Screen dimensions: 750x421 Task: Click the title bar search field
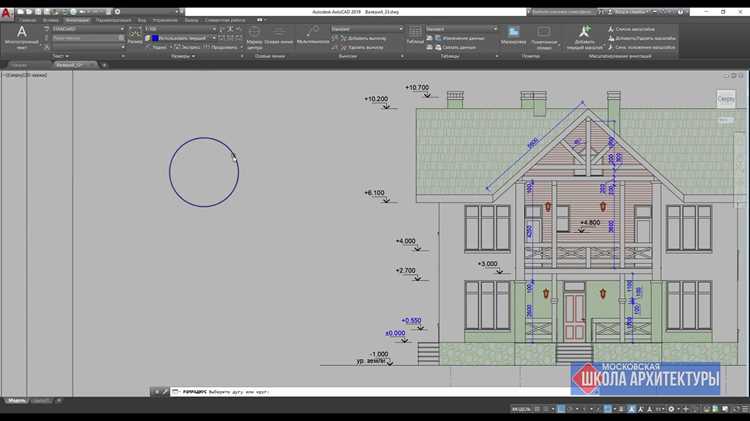coord(561,12)
